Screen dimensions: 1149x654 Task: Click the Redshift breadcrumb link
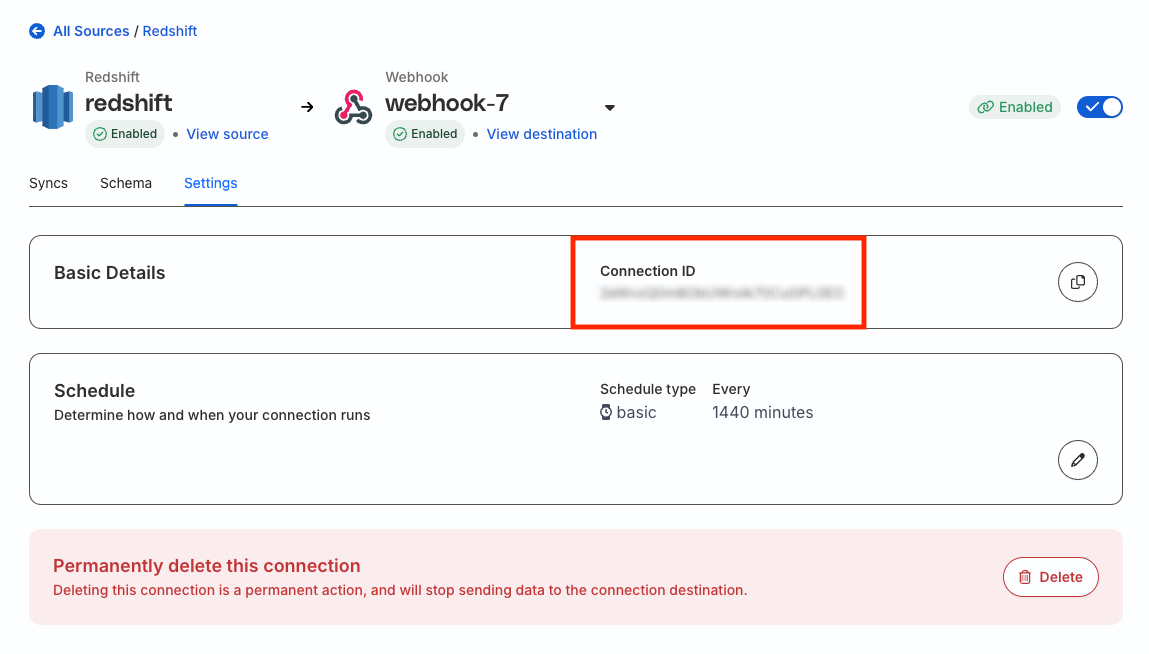pyautogui.click(x=170, y=31)
